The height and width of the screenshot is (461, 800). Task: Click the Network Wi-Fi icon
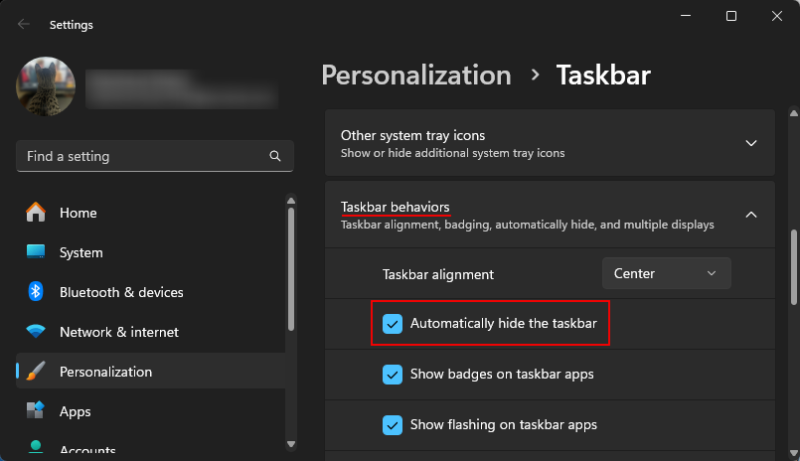tap(36, 332)
